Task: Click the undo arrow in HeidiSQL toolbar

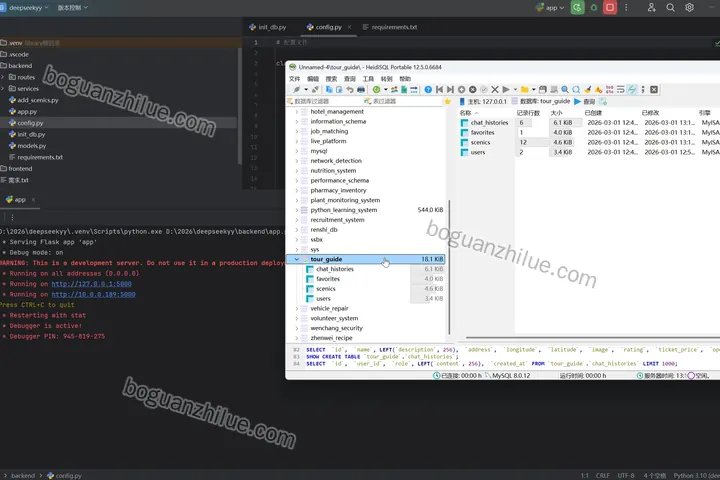Action: coord(350,90)
